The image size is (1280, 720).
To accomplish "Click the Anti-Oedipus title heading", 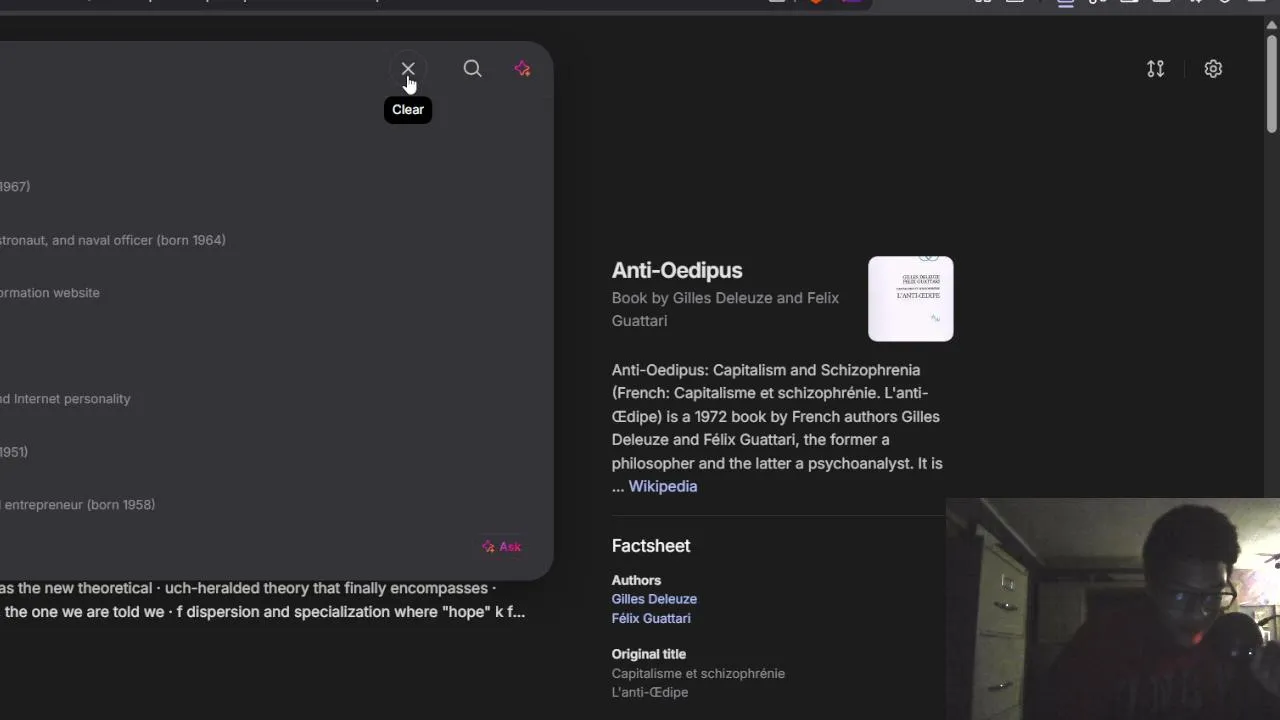I will tap(677, 270).
